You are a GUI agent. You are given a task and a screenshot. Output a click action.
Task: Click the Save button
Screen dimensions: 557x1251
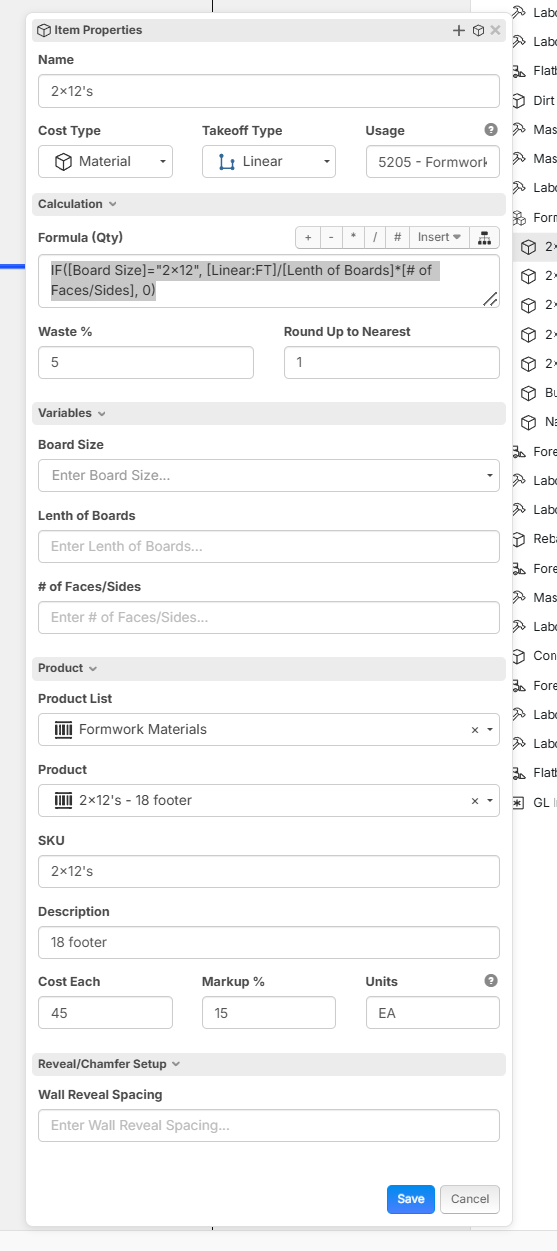tap(411, 1199)
